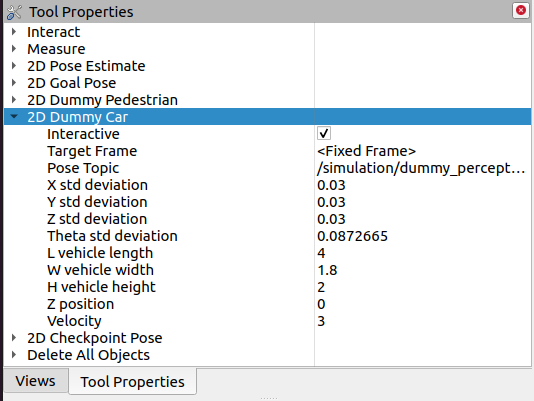
Task: Select the Delete All Objects item
Action: [89, 355]
